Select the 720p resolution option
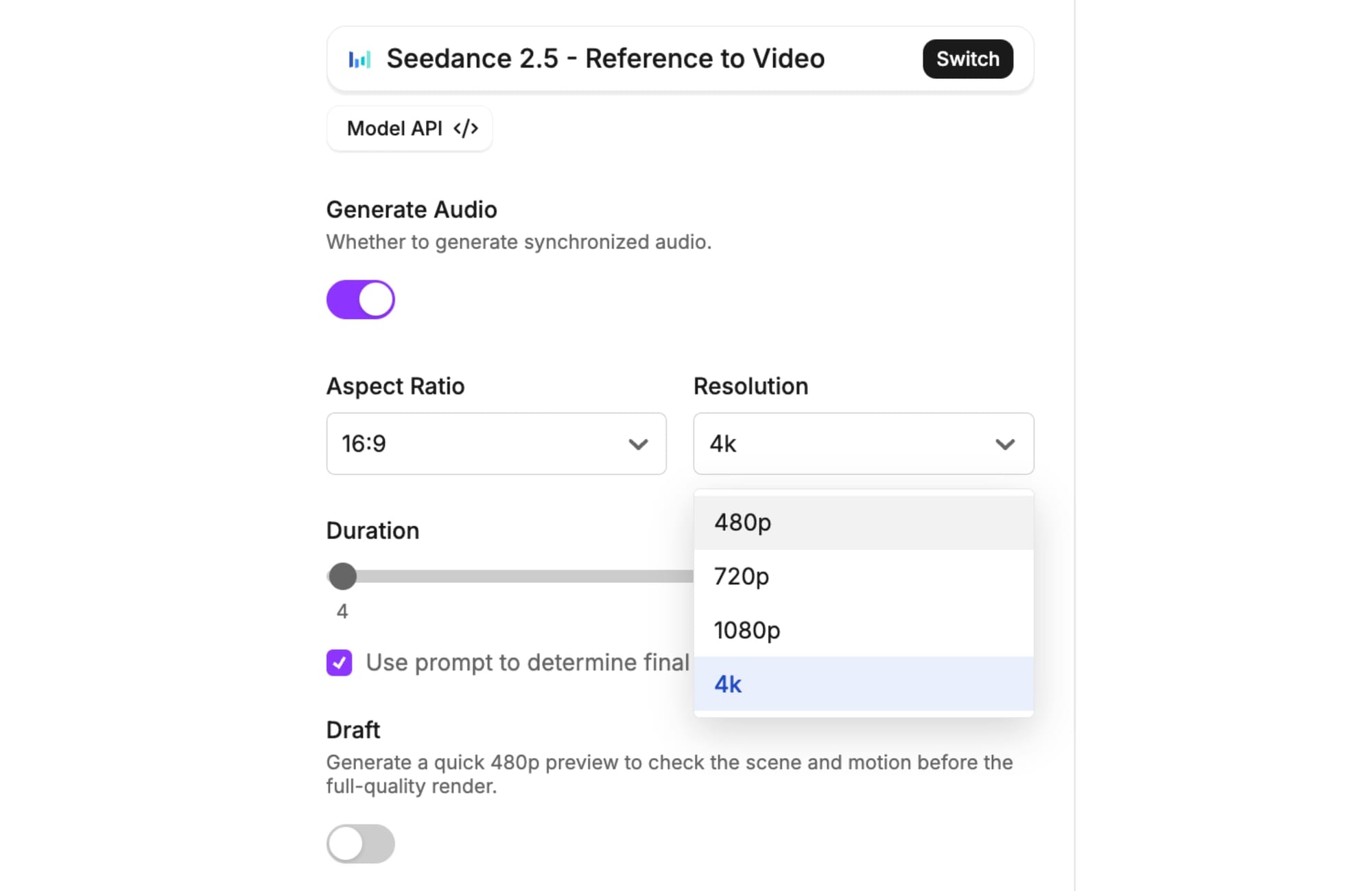Screen dimensions: 1372x891 (x=864, y=576)
